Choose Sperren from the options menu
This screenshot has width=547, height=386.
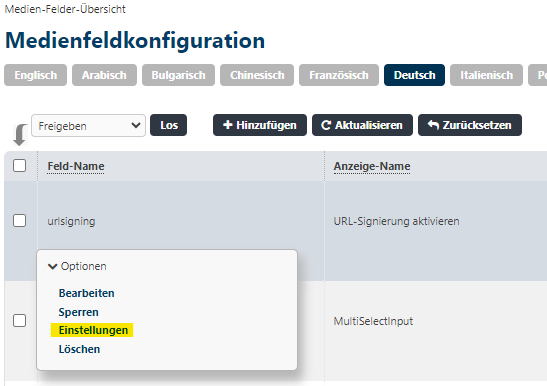point(78,312)
